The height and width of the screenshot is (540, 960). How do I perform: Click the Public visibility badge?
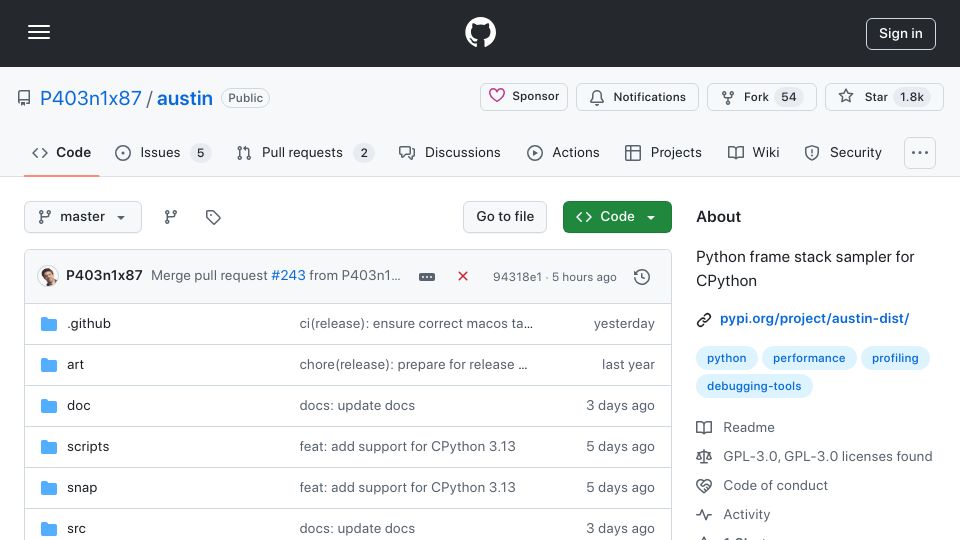click(246, 98)
